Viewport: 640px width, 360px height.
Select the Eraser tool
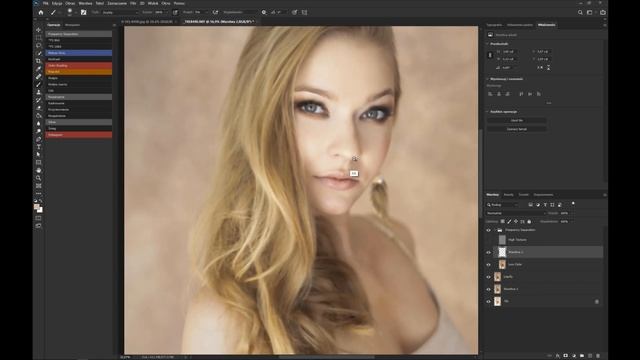tap(38, 108)
